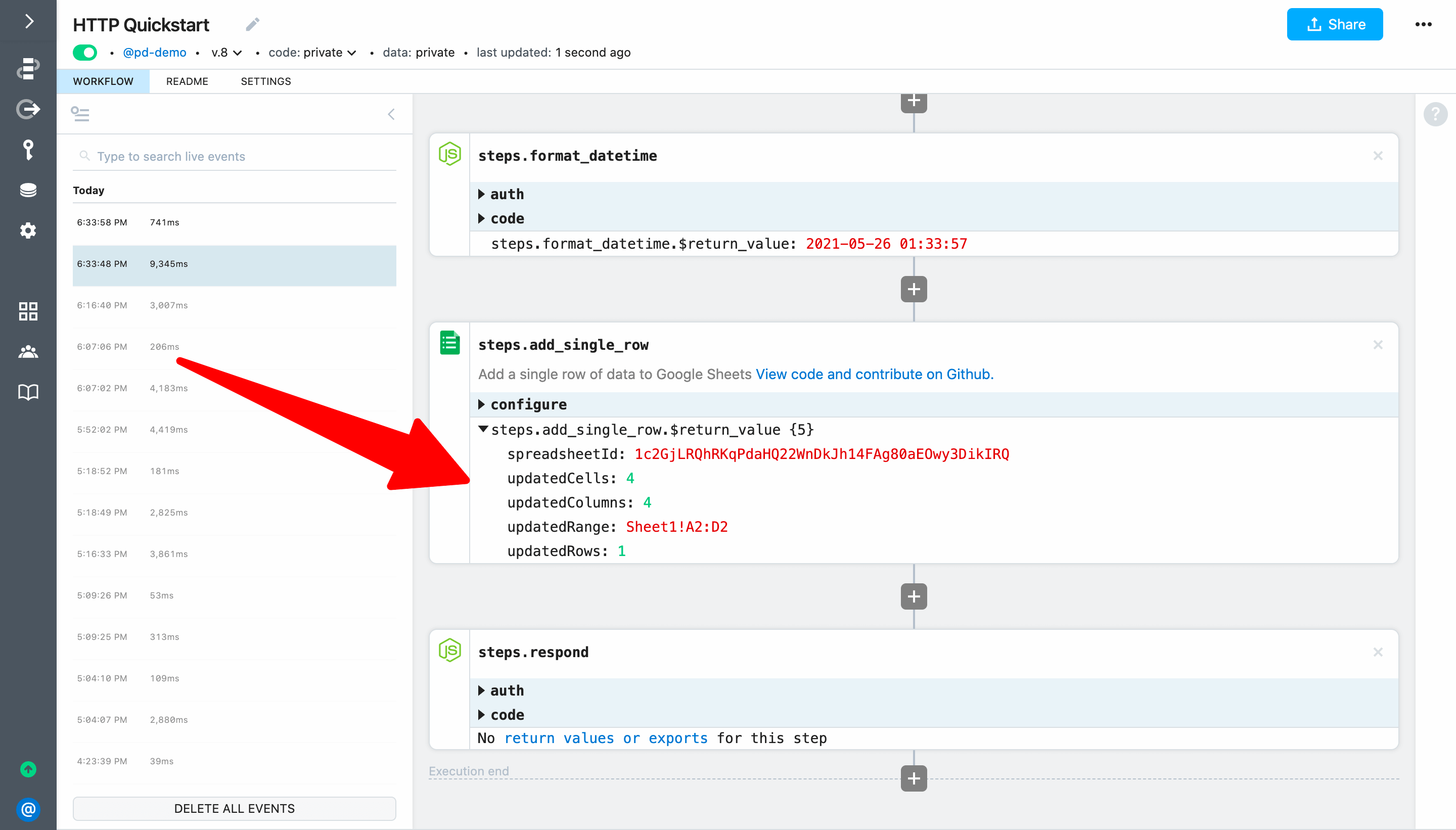Viewport: 1456px width, 830px height.
Task: Toggle the workflow active switch off
Action: (85, 53)
